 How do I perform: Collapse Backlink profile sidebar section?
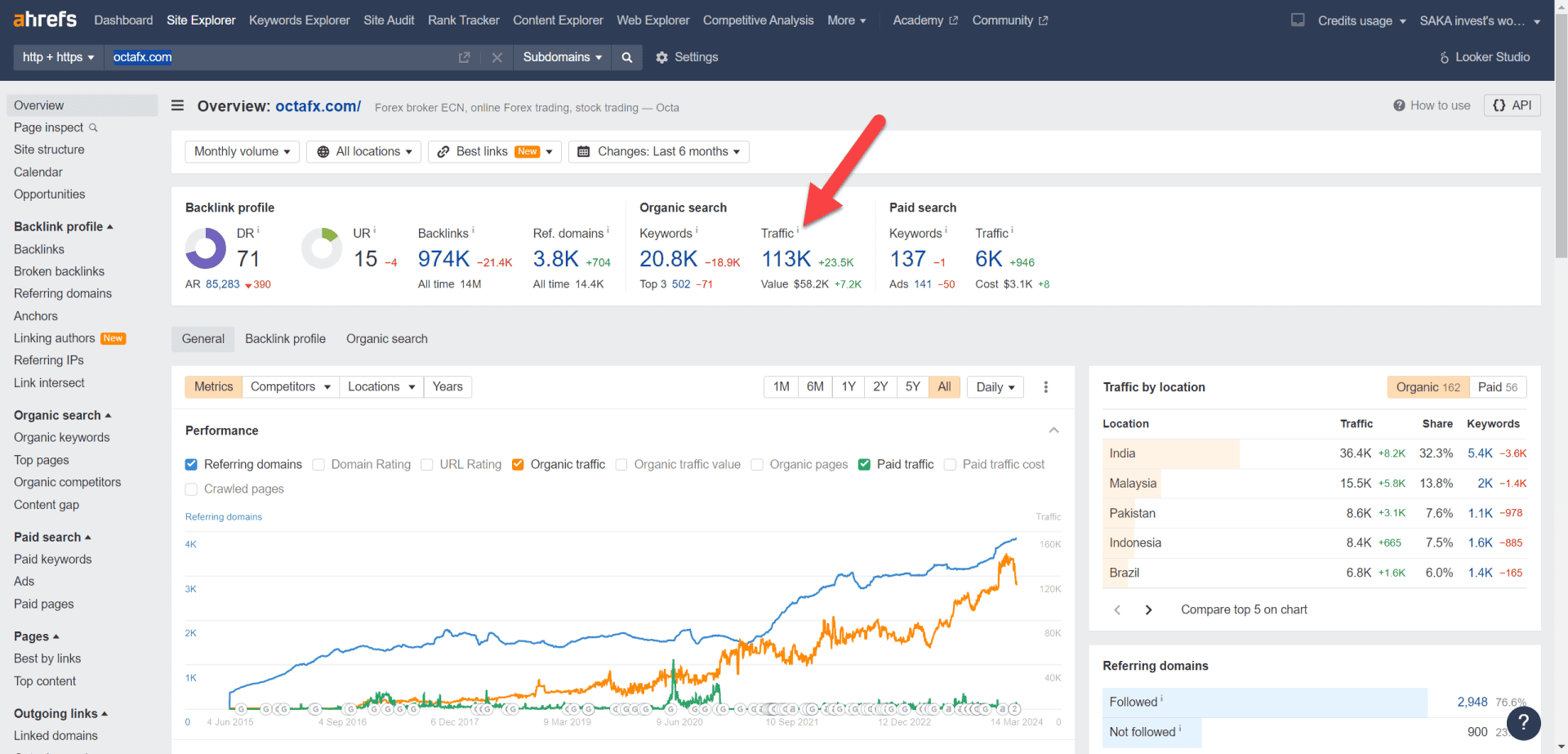pyautogui.click(x=64, y=226)
